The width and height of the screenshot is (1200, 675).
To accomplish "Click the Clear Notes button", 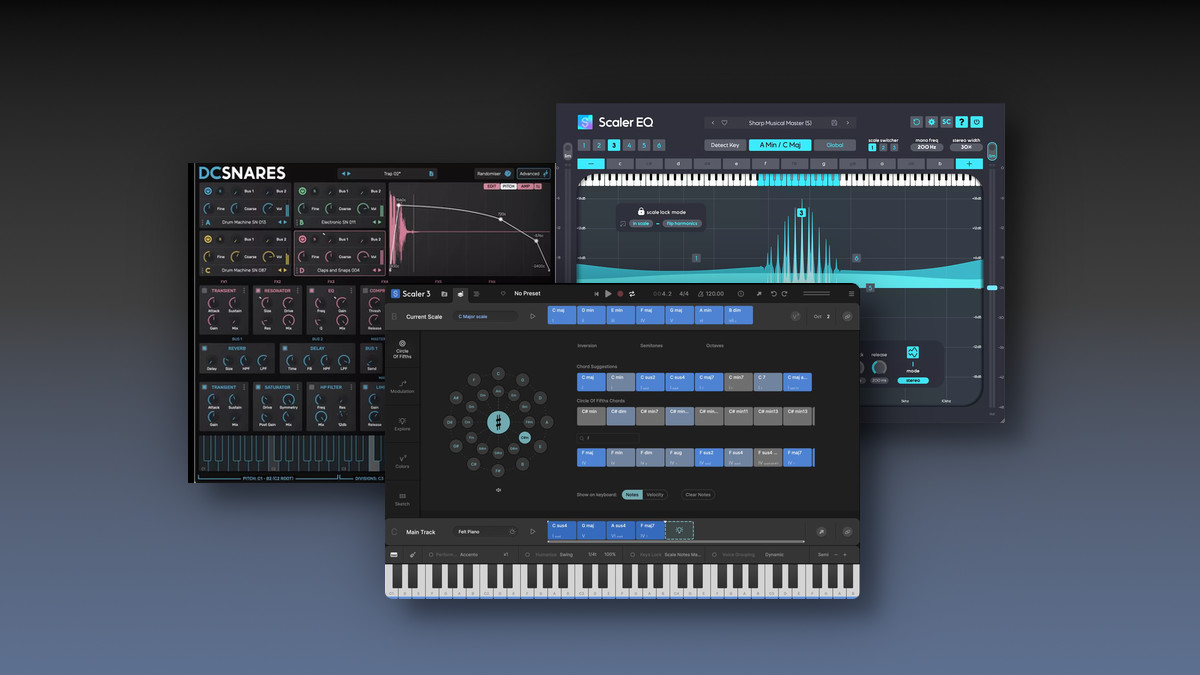I will 697,495.
